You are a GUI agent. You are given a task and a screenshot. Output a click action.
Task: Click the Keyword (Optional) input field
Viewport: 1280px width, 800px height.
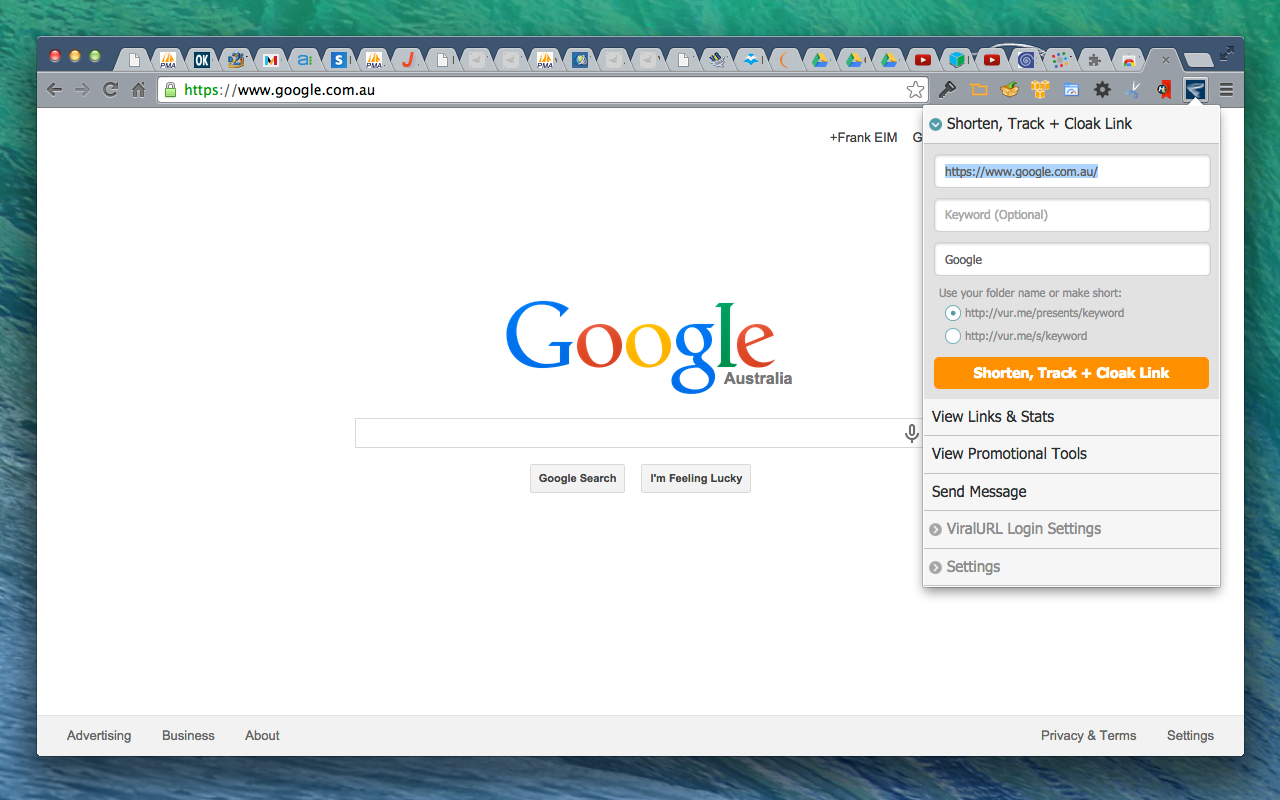click(x=1071, y=215)
